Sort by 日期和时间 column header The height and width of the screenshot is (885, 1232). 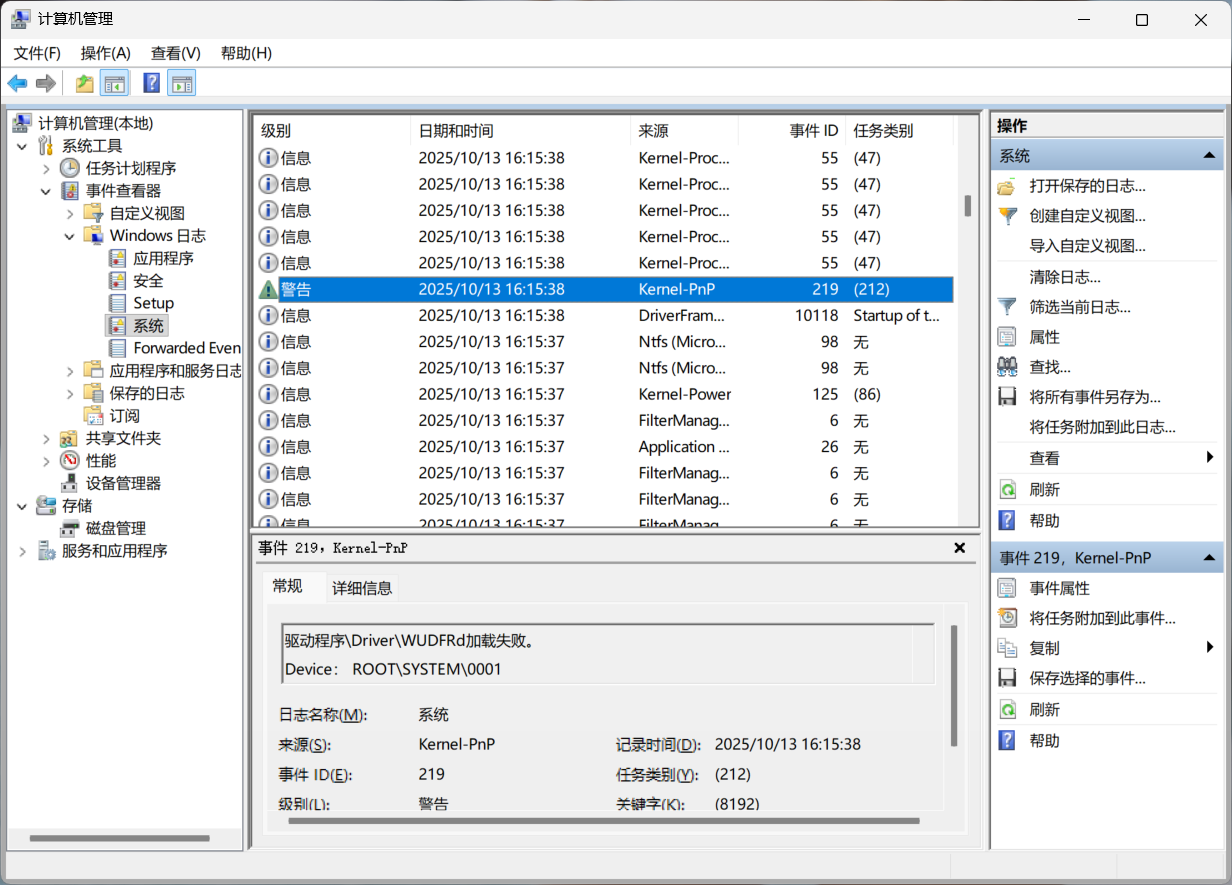pos(520,131)
